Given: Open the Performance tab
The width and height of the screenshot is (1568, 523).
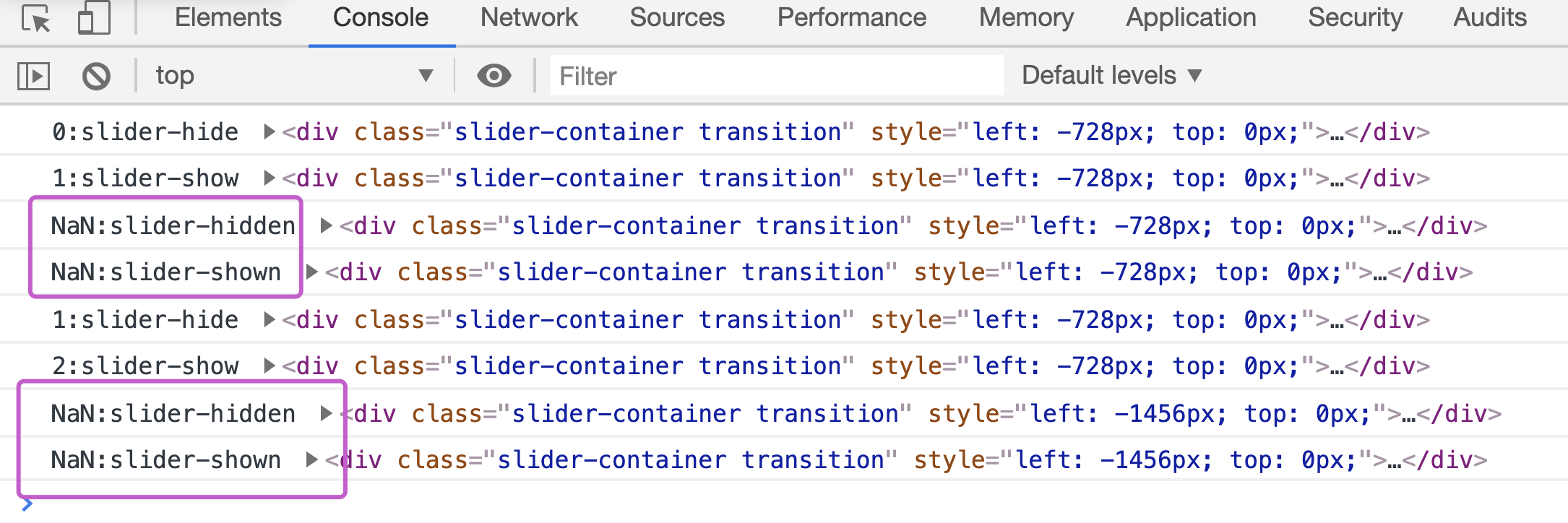Looking at the screenshot, I should pyautogui.click(x=852, y=17).
